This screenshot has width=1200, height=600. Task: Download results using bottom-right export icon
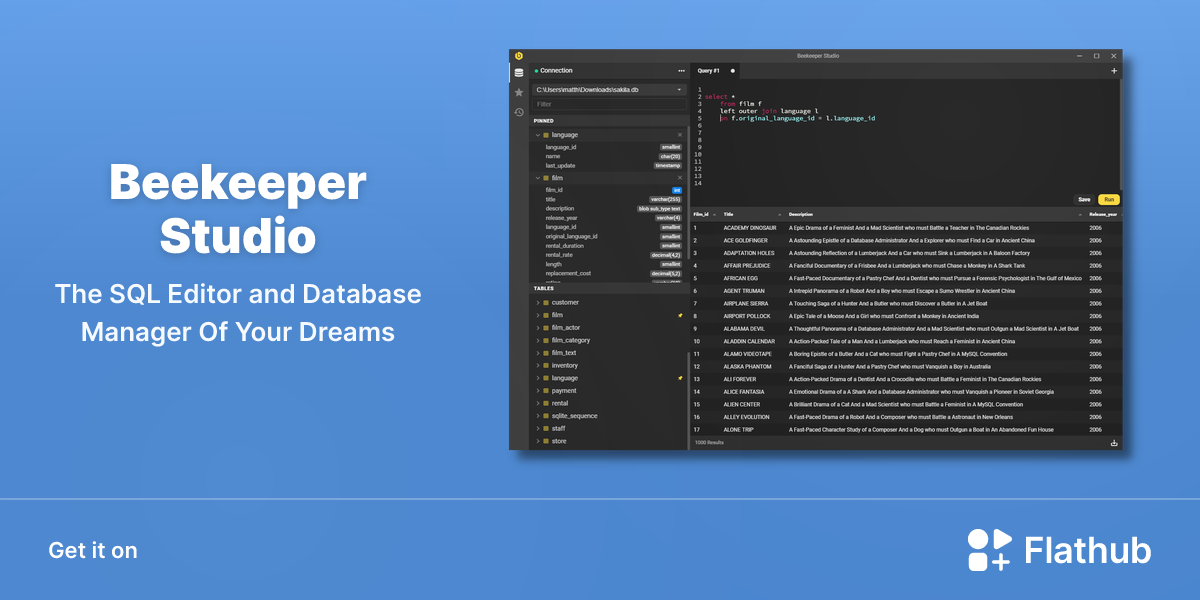click(1114, 443)
